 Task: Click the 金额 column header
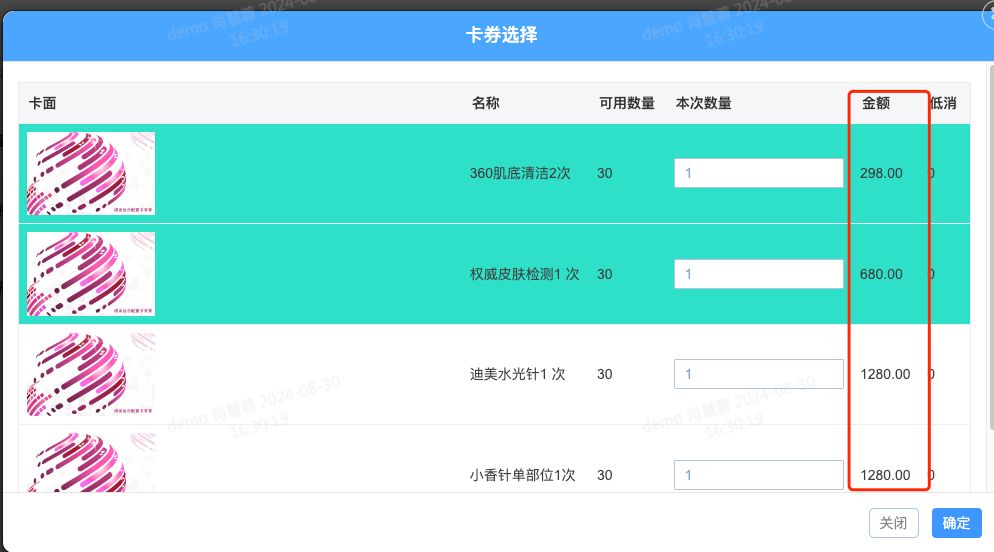point(875,103)
